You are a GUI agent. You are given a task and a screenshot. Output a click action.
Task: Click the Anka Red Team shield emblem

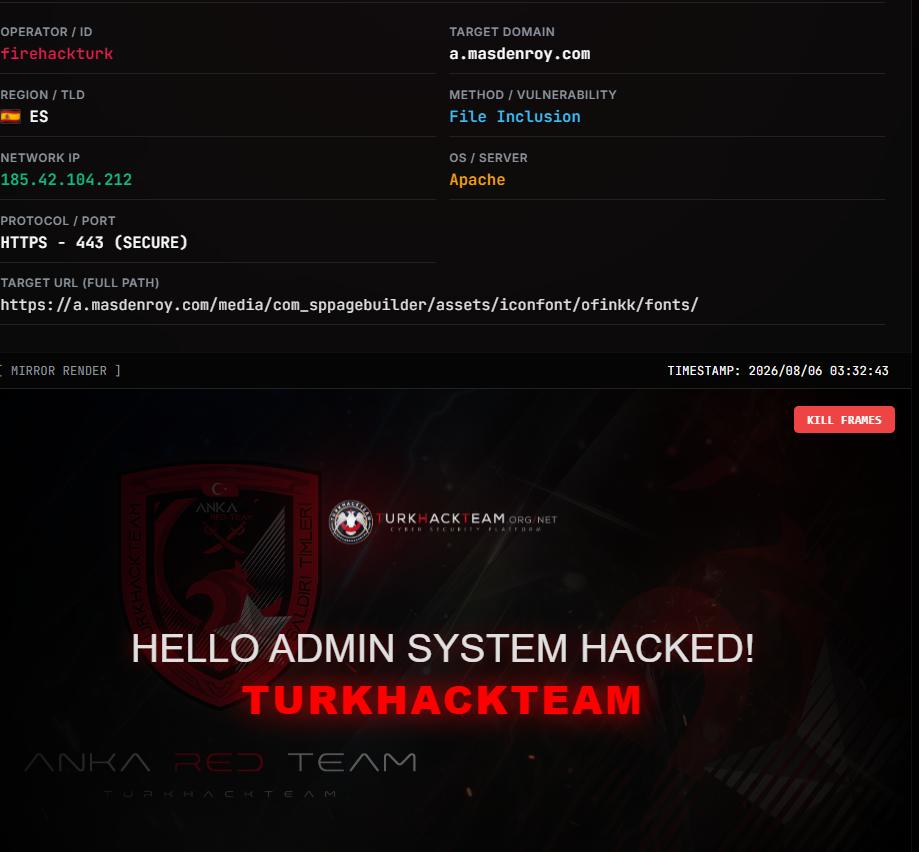click(220, 583)
